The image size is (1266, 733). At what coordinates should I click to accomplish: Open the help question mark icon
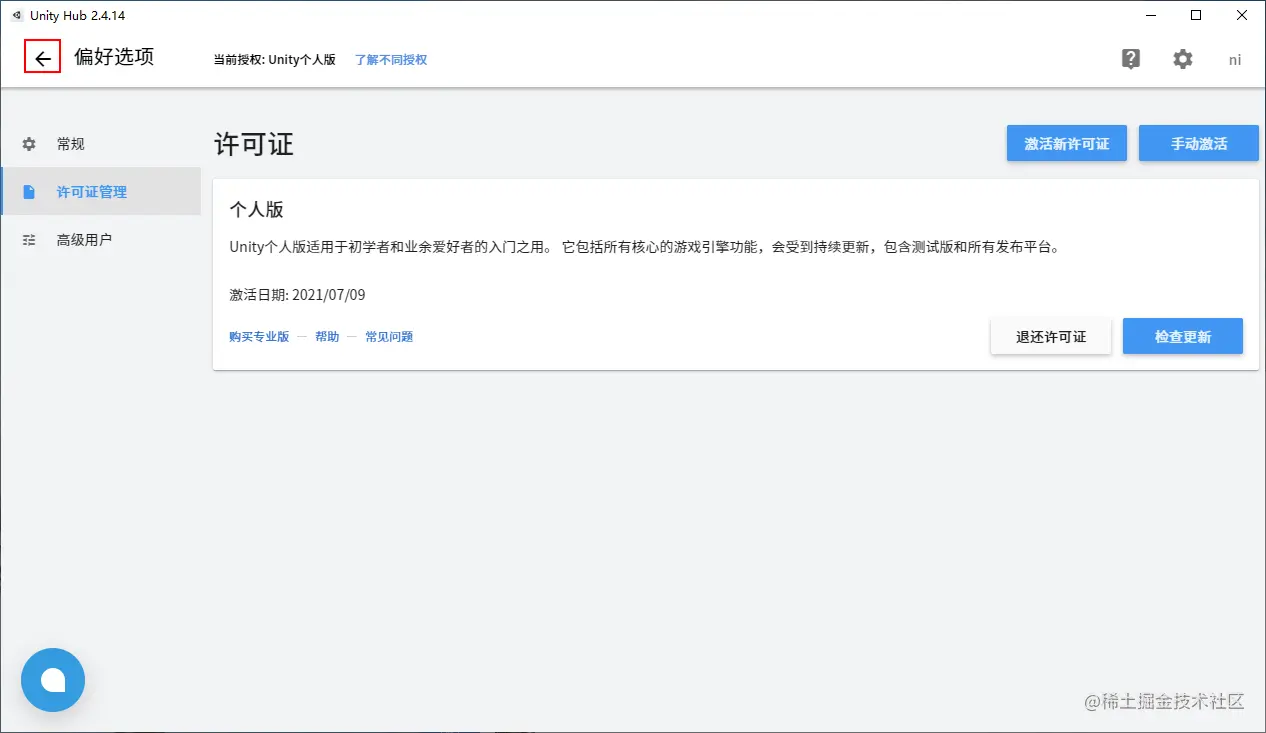pyautogui.click(x=1131, y=59)
